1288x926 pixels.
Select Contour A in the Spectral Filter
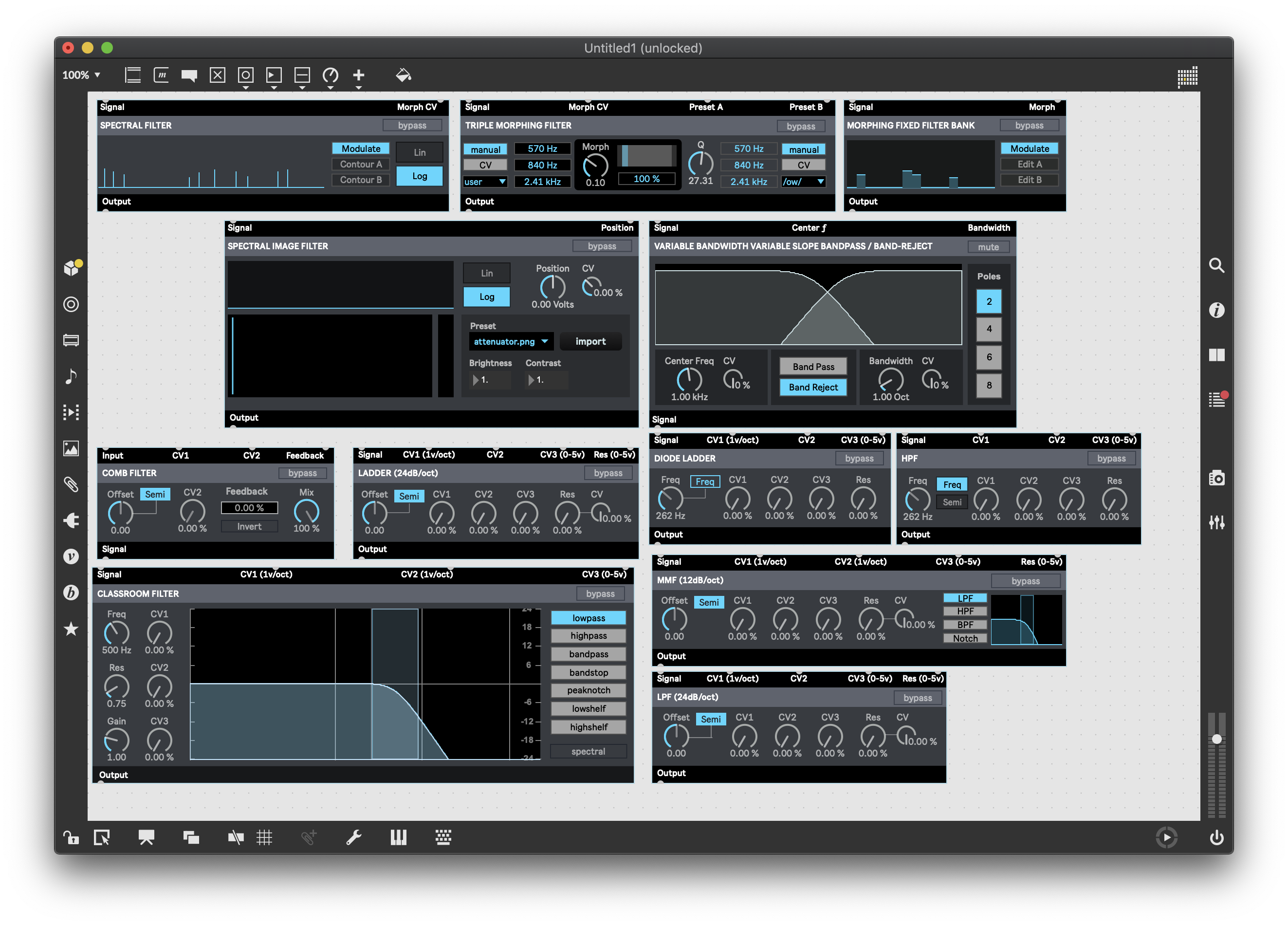(x=361, y=164)
